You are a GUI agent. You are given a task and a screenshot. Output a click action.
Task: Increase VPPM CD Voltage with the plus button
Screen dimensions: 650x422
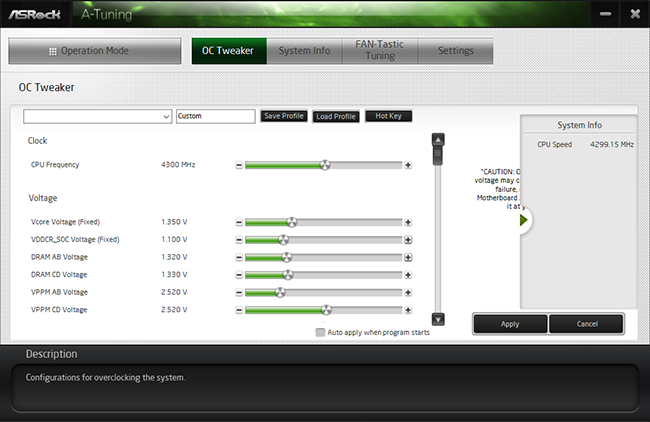click(408, 310)
